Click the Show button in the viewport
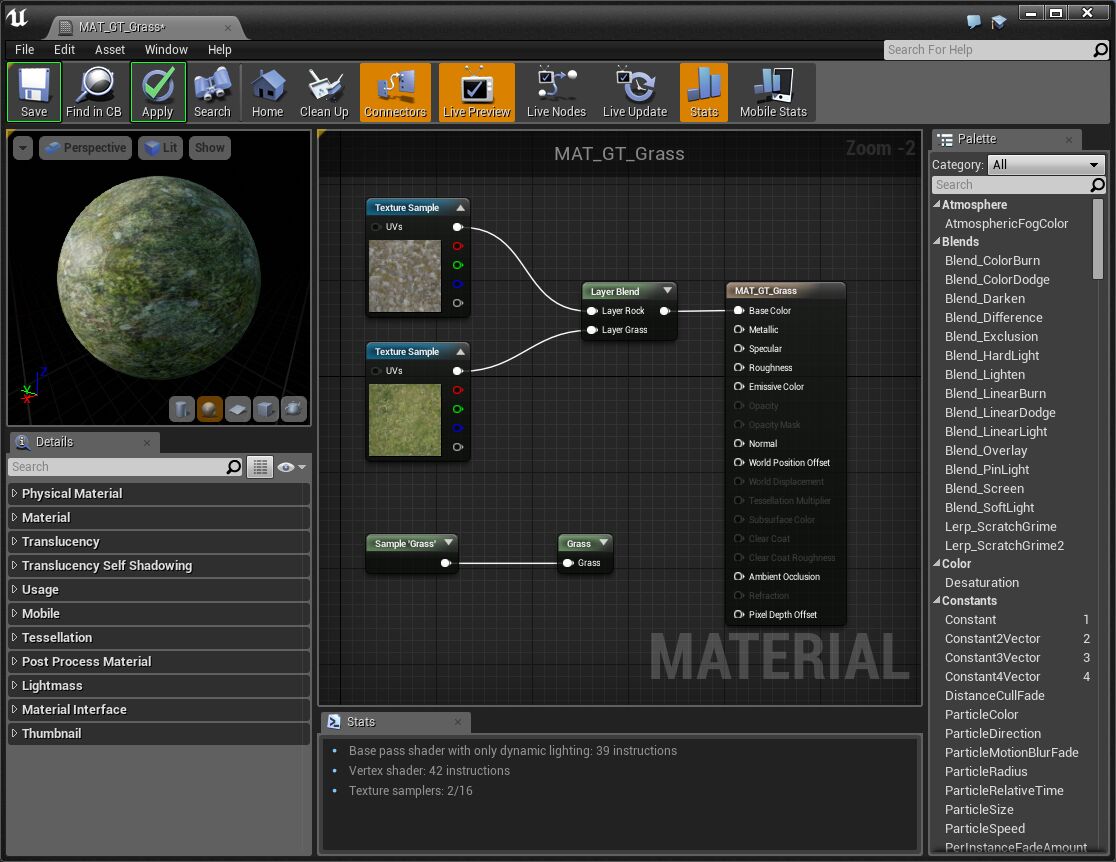The image size is (1116, 862). [209, 148]
